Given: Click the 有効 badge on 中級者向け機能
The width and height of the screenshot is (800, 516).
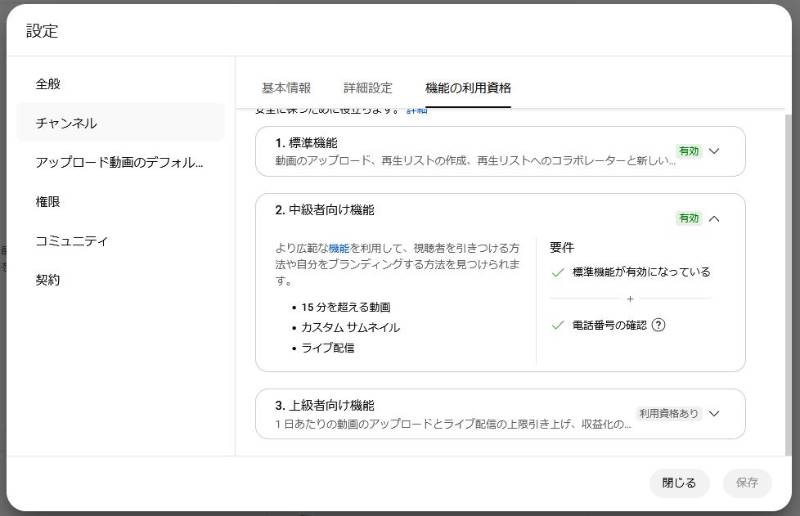Looking at the screenshot, I should (689, 218).
